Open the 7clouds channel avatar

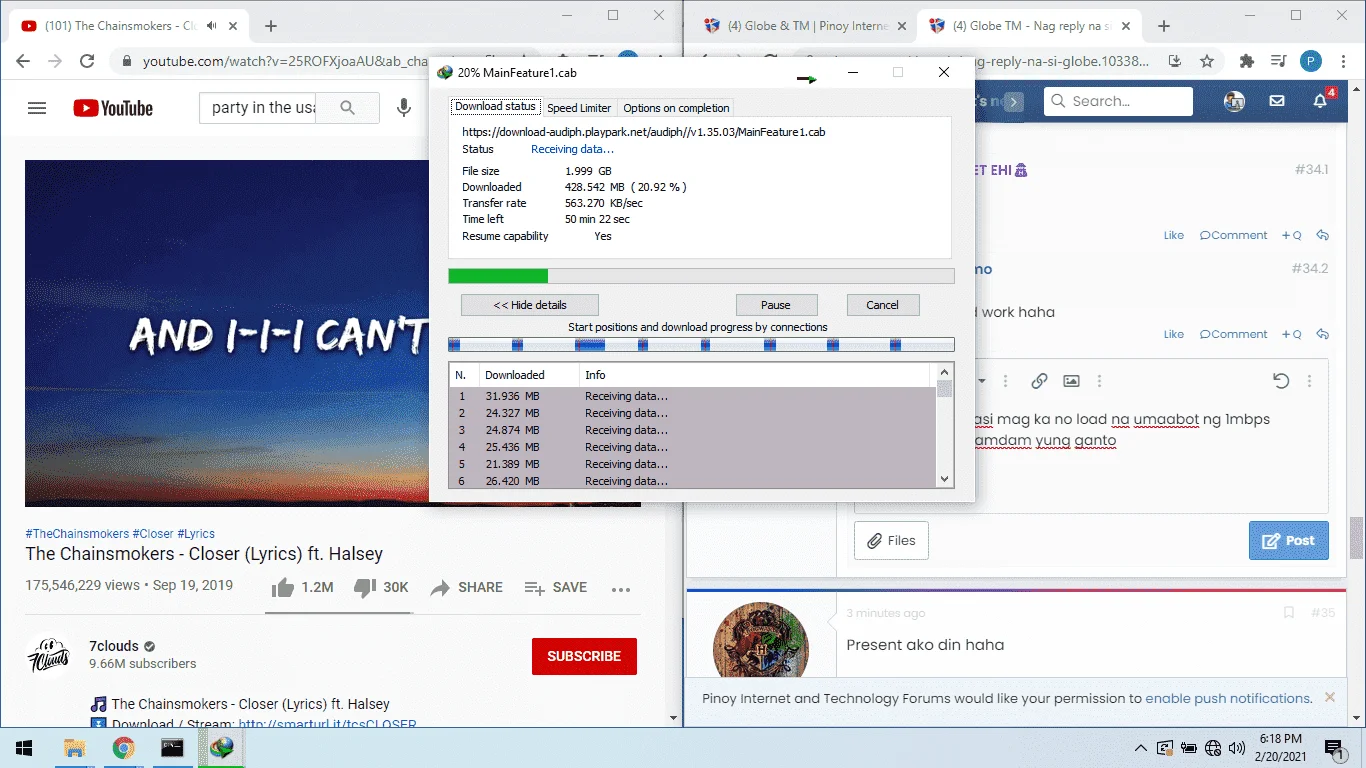click(48, 656)
